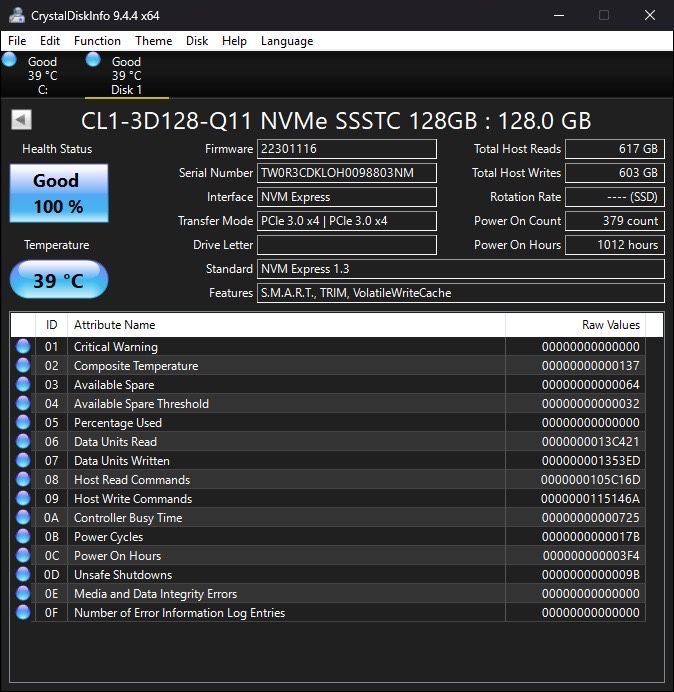Click the previous disk arrow button
674x692 pixels.
point(21,120)
